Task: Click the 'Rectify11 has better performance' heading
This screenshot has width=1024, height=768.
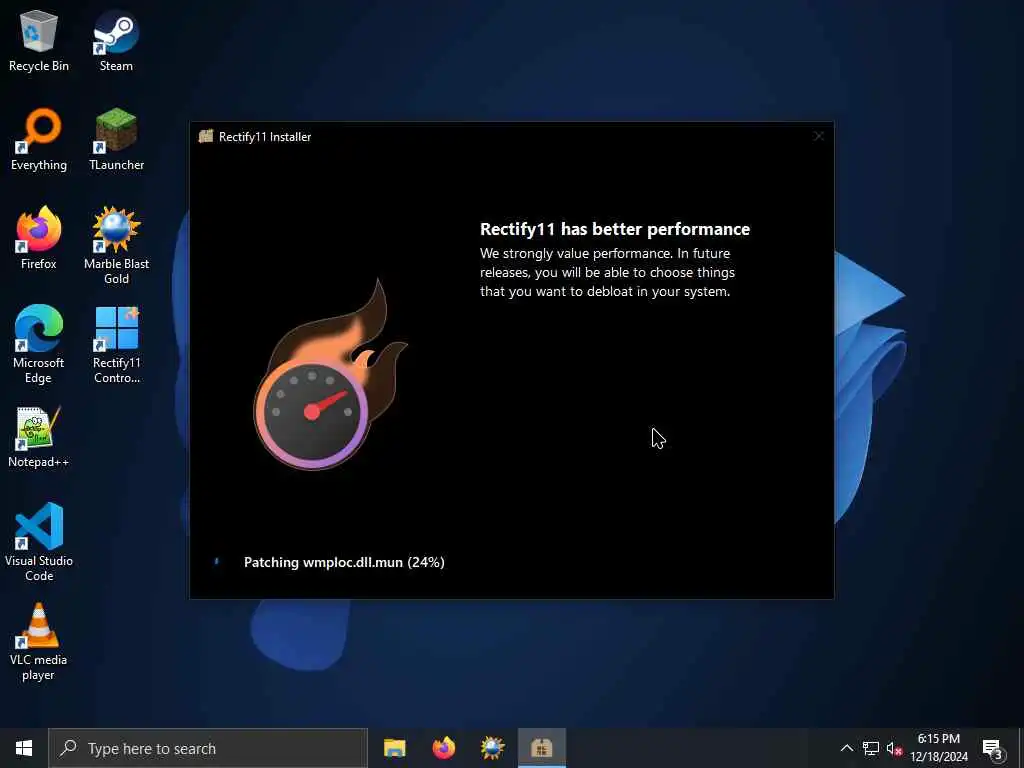Action: click(615, 229)
